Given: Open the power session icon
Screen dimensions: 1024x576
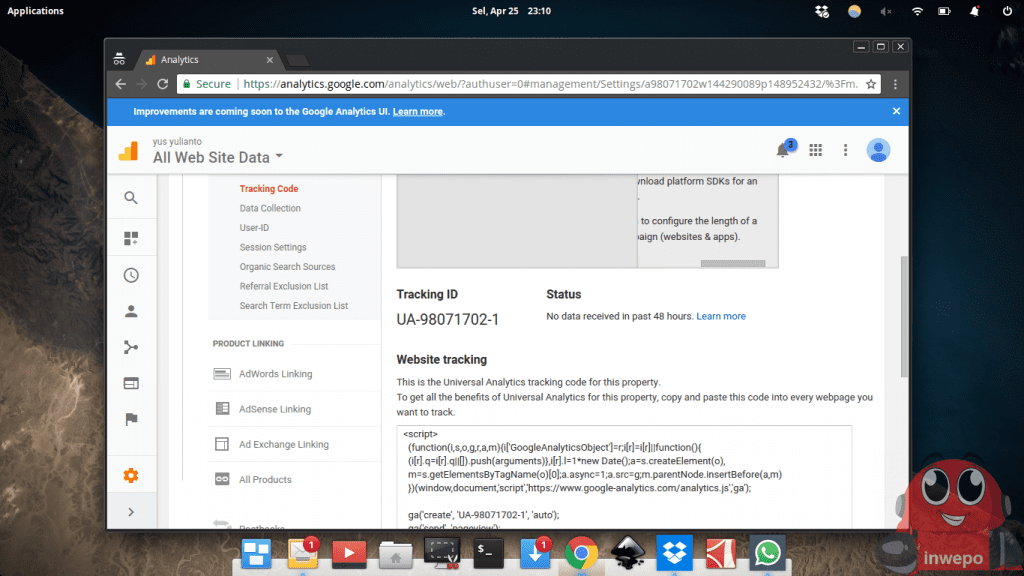Looking at the screenshot, I should 1006,11.
